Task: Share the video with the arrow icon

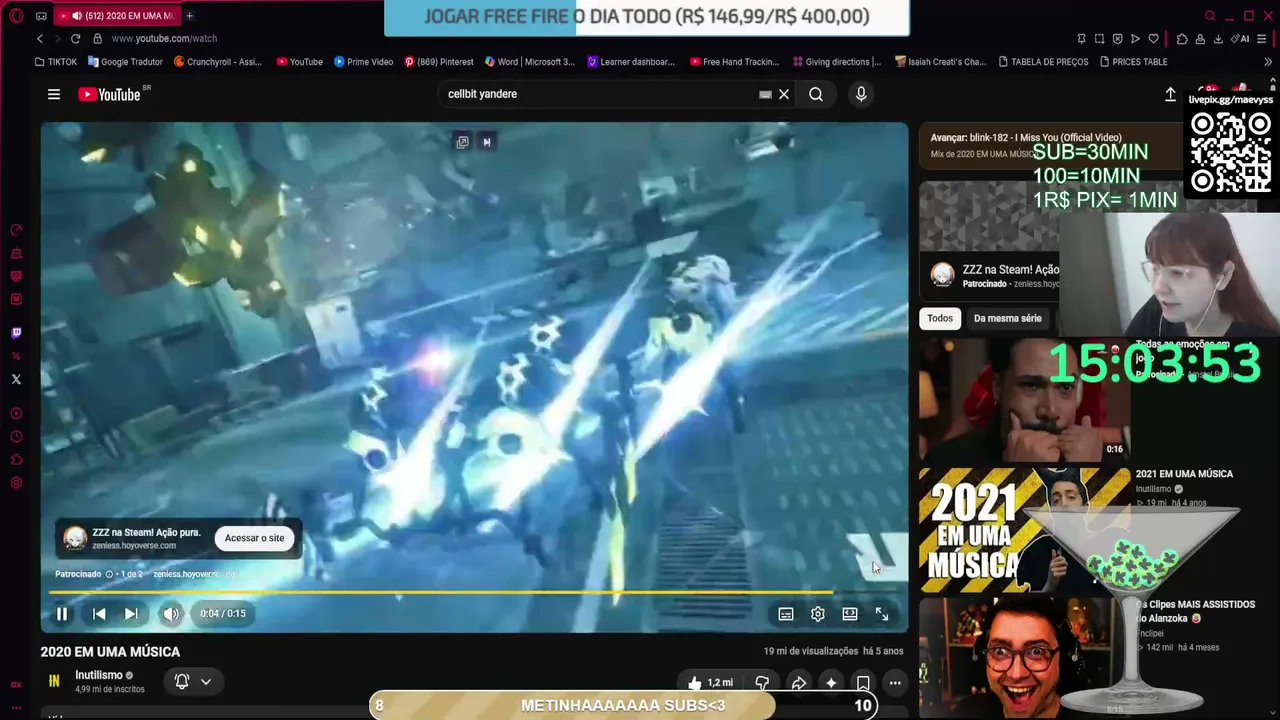Action: pyautogui.click(x=798, y=683)
